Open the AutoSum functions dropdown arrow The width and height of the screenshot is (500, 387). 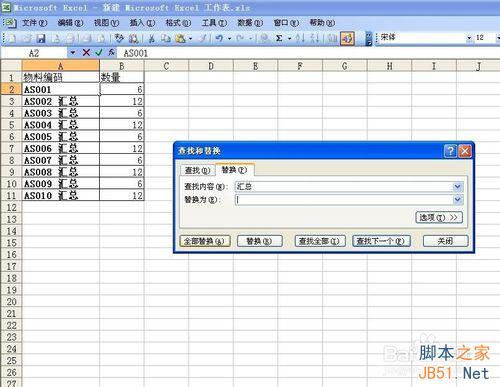[x=289, y=39]
